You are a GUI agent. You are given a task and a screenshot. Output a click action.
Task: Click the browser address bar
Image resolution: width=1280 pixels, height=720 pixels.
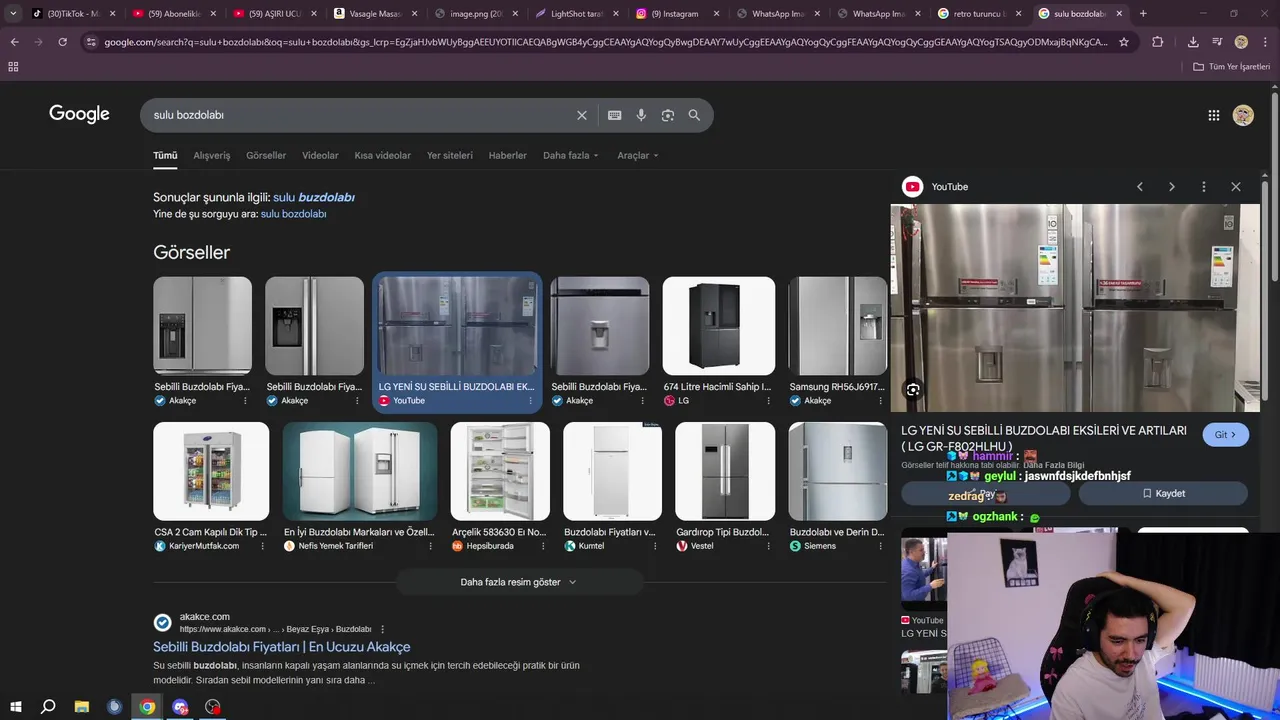[x=605, y=42]
